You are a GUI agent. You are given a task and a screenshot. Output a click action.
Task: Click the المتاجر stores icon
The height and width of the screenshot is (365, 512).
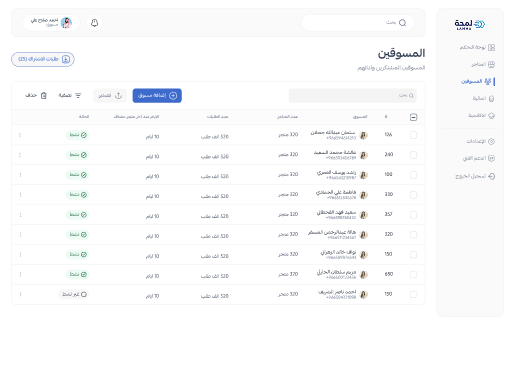pos(491,64)
